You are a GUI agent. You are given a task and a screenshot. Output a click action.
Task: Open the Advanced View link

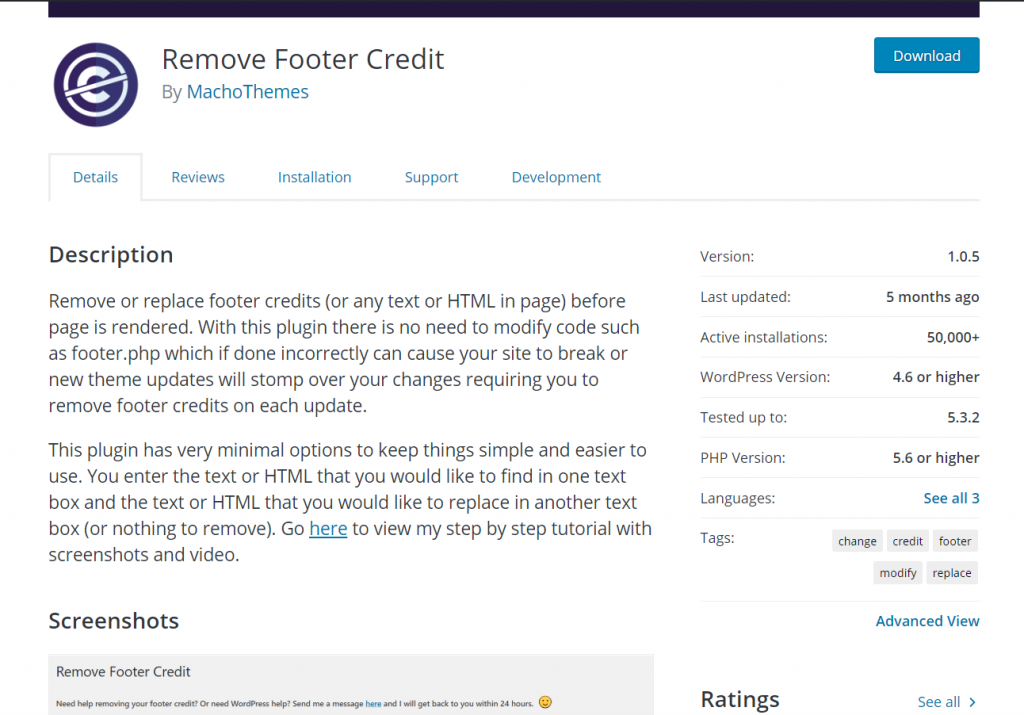pyautogui.click(x=927, y=621)
